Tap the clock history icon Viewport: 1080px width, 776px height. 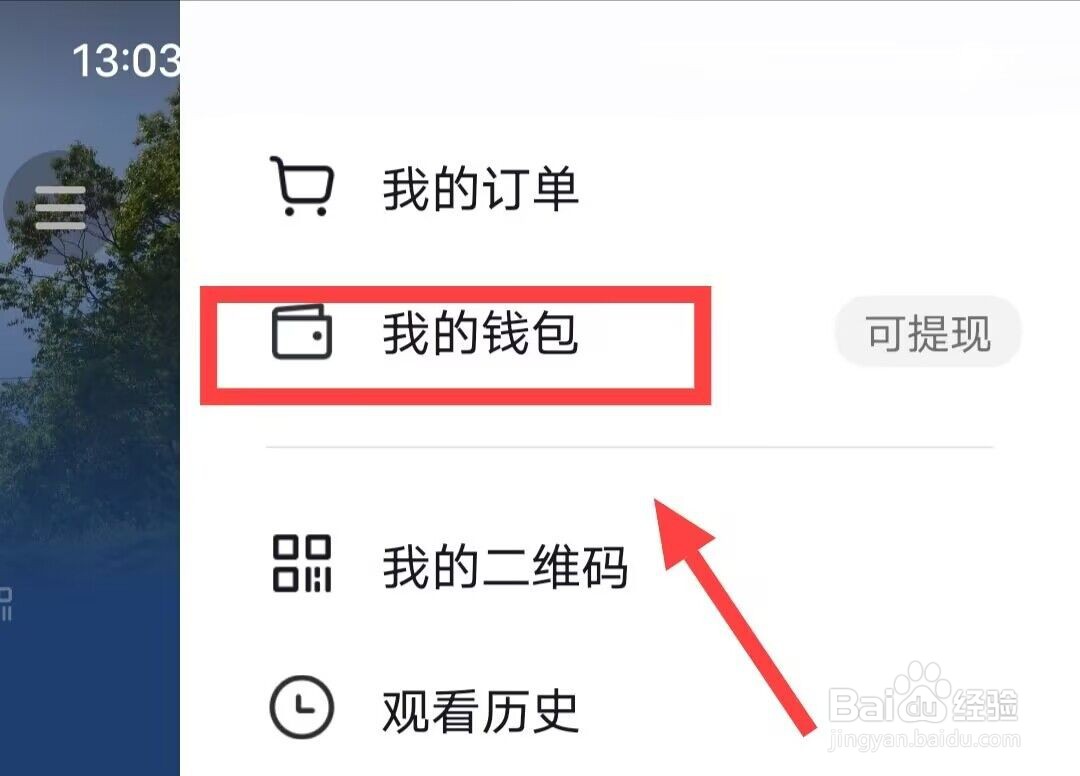[302, 707]
